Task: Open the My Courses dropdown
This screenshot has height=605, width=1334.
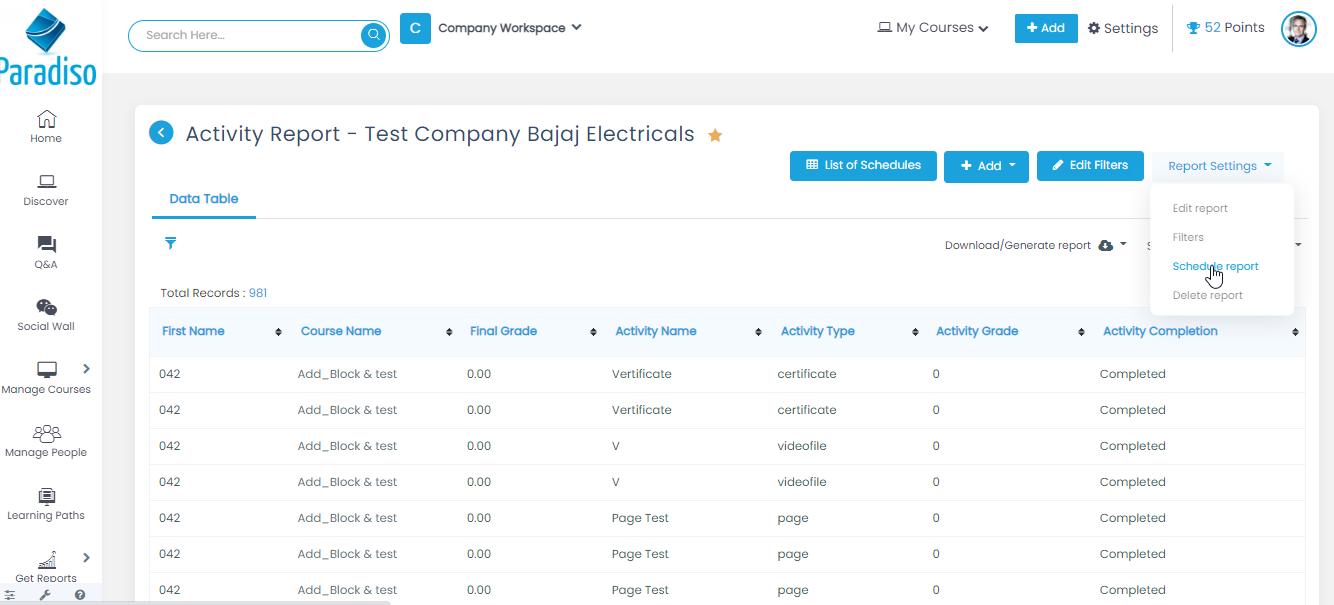Action: (x=933, y=28)
